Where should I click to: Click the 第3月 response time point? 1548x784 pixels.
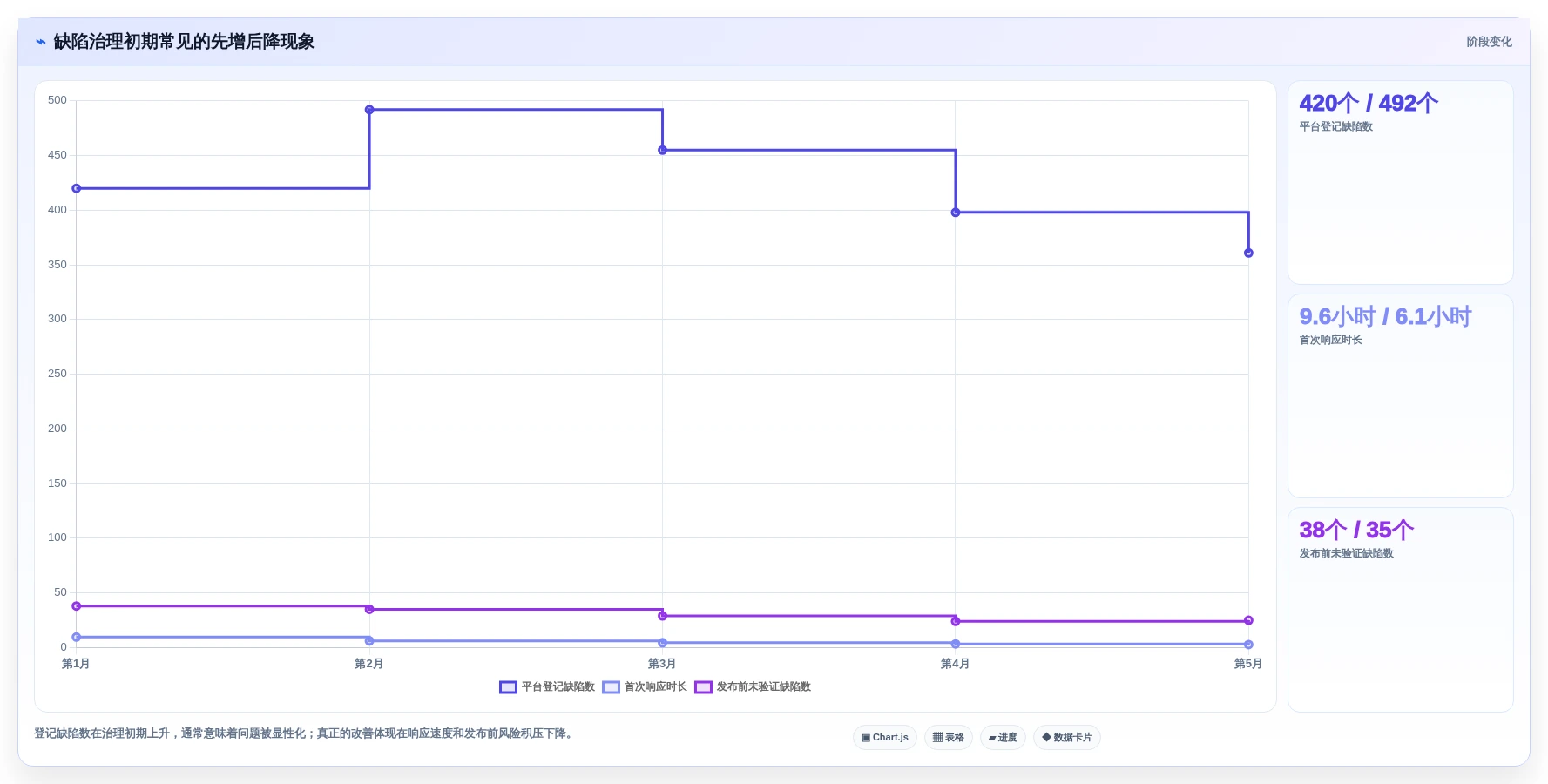[x=662, y=643]
